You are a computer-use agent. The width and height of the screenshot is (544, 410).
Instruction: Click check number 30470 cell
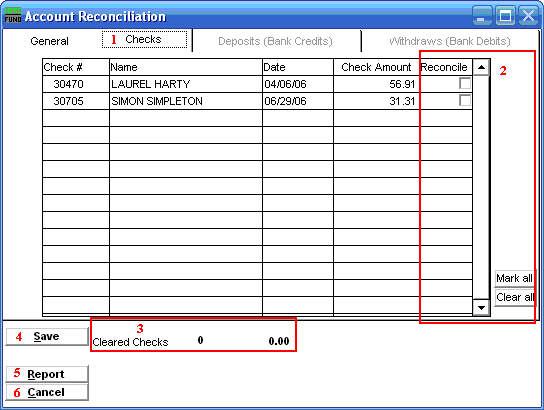(76, 84)
